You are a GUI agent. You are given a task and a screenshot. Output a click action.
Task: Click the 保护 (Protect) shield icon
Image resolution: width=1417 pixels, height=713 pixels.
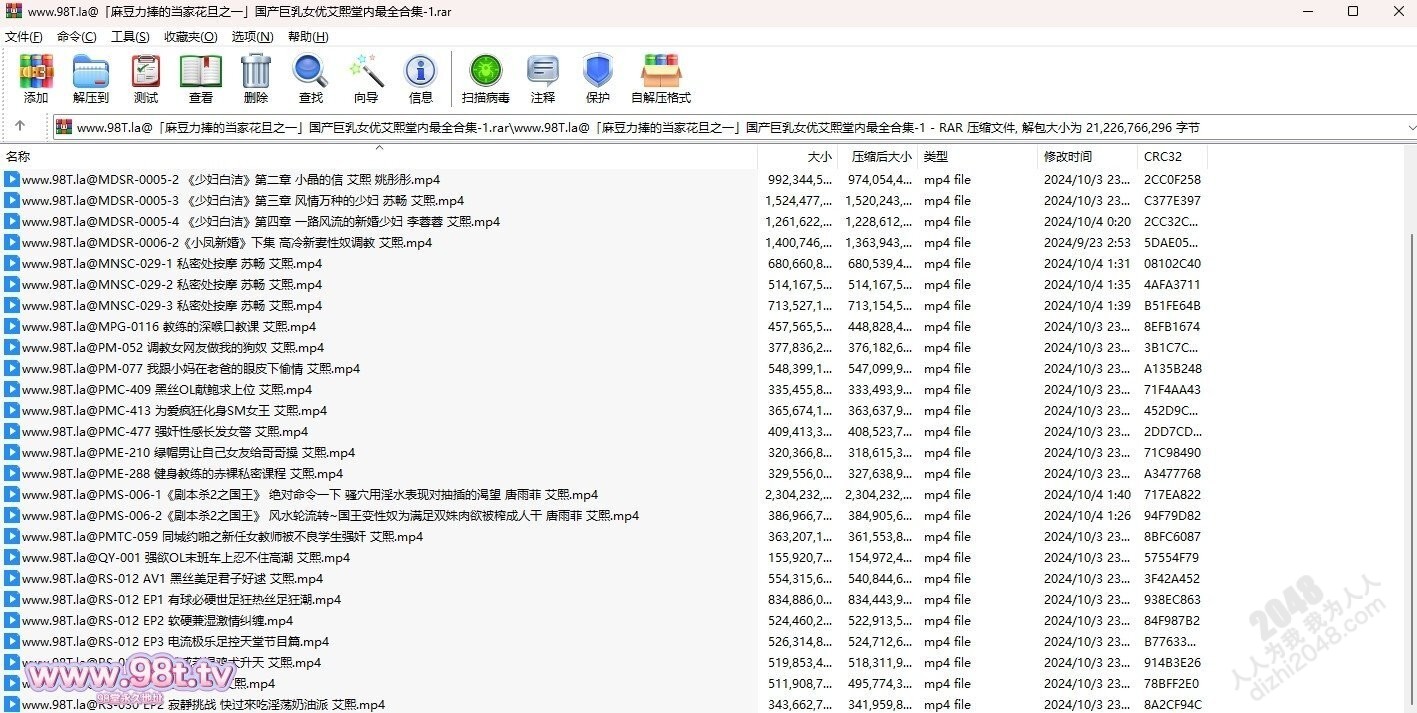[598, 78]
